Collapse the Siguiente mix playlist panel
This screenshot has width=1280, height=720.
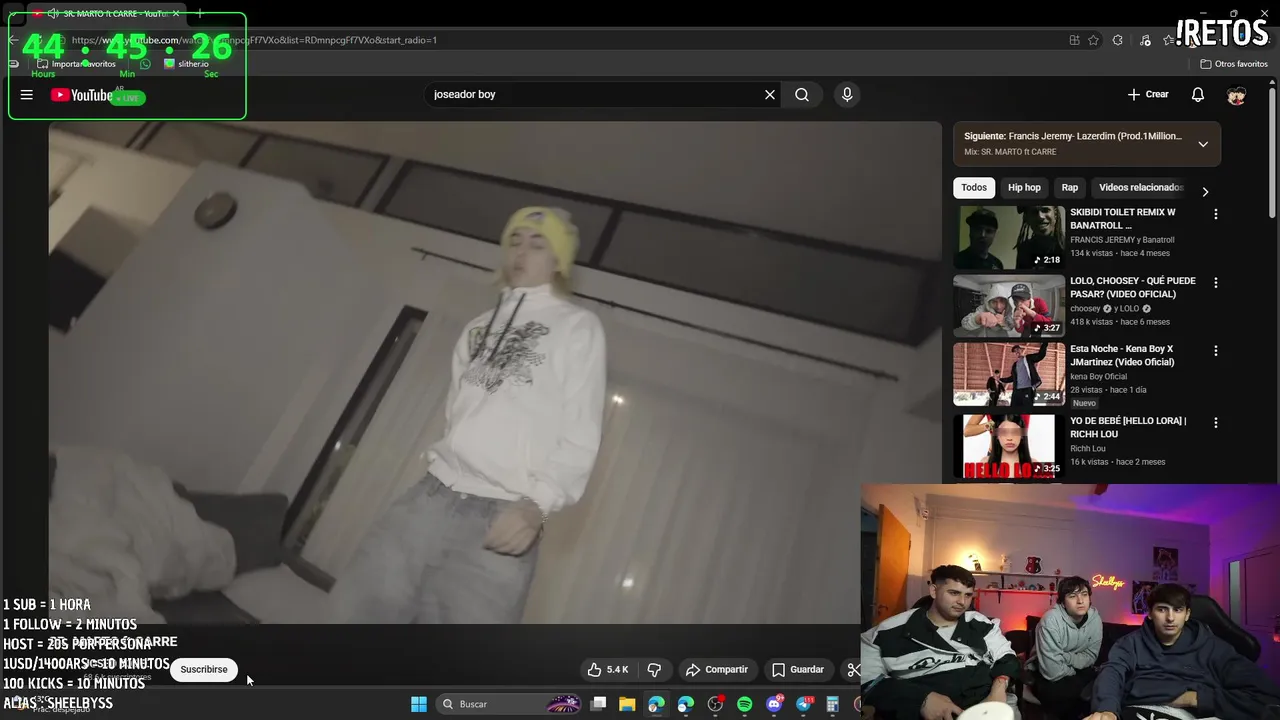pyautogui.click(x=1203, y=144)
